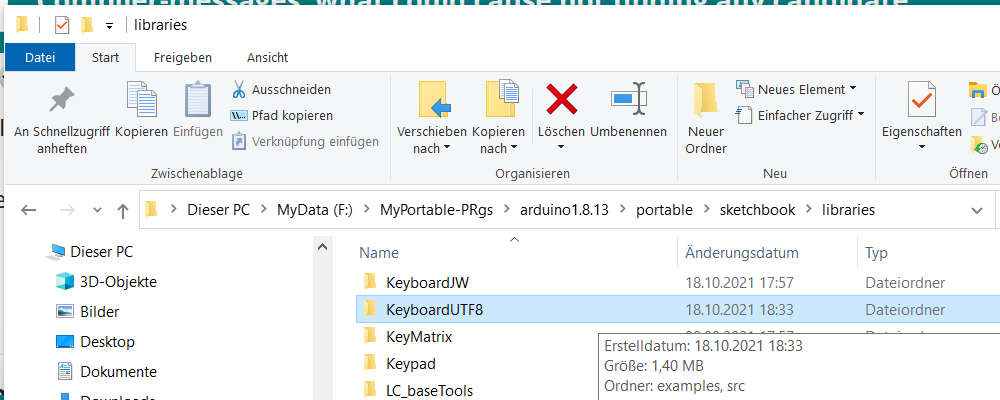The image size is (1000, 400).
Task: Open Desktop in the navigation pane
Action: pyautogui.click(x=107, y=341)
